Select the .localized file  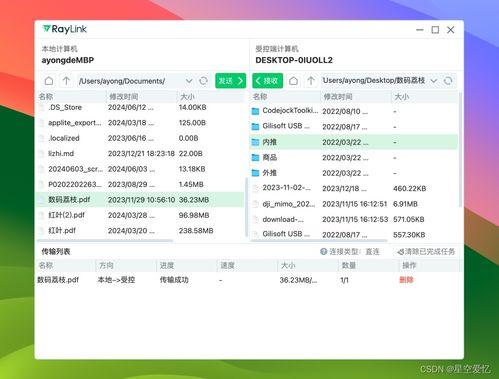[140, 138]
